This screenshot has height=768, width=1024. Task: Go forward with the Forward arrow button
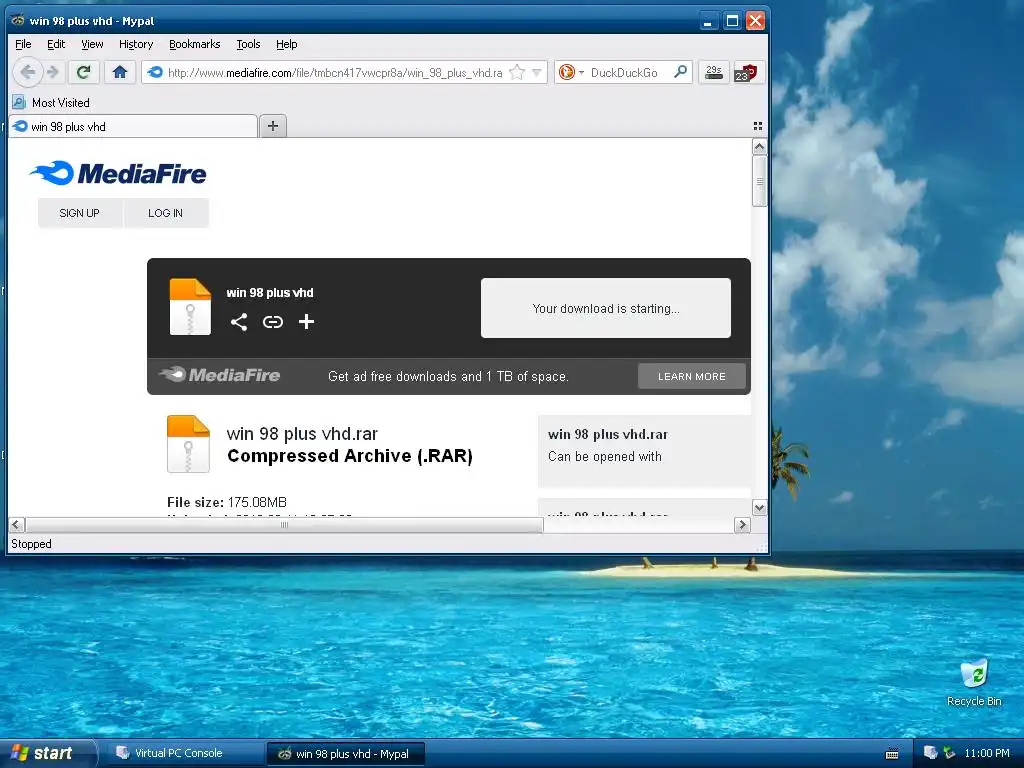point(54,72)
